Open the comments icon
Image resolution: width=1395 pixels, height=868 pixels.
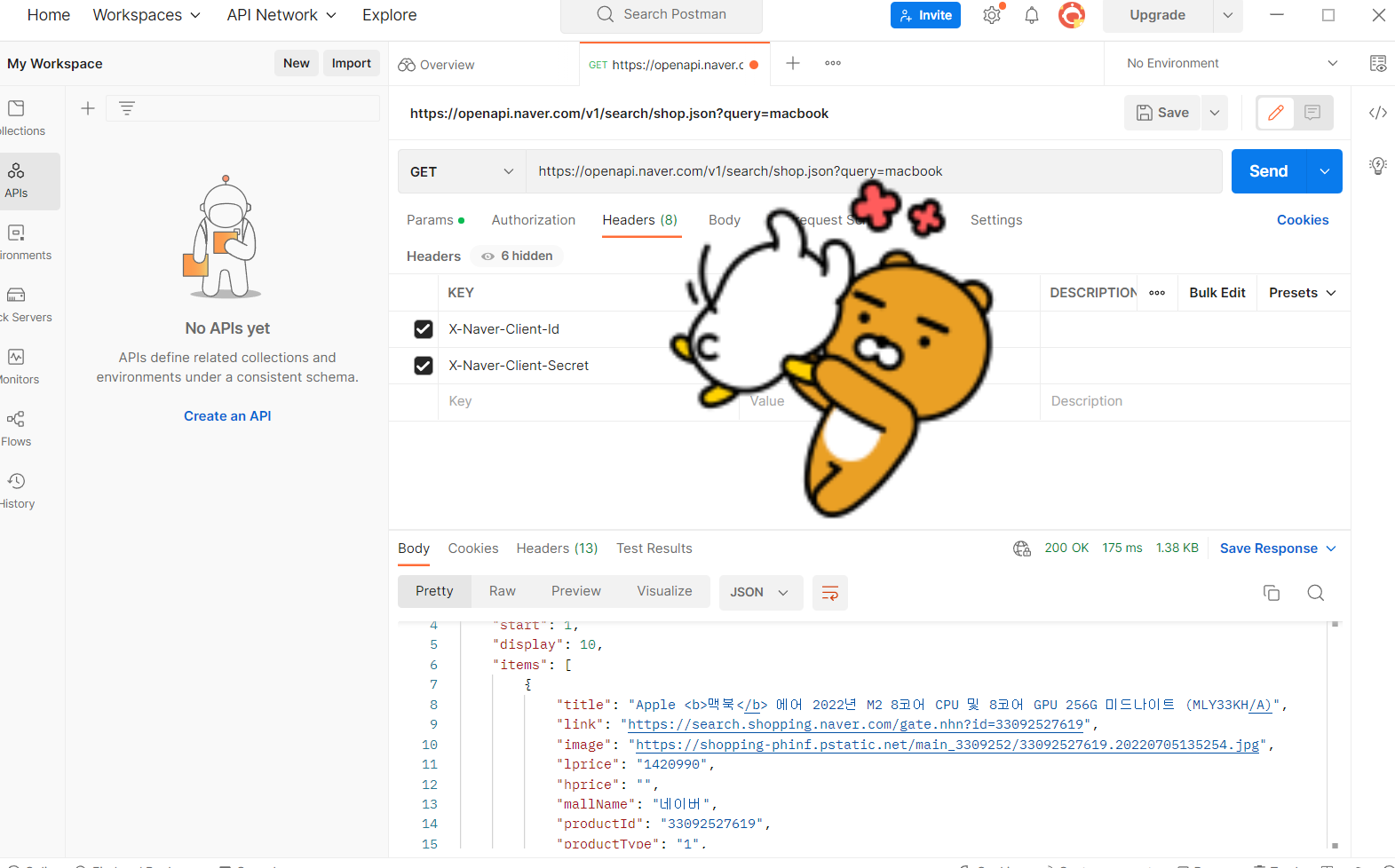click(1312, 113)
